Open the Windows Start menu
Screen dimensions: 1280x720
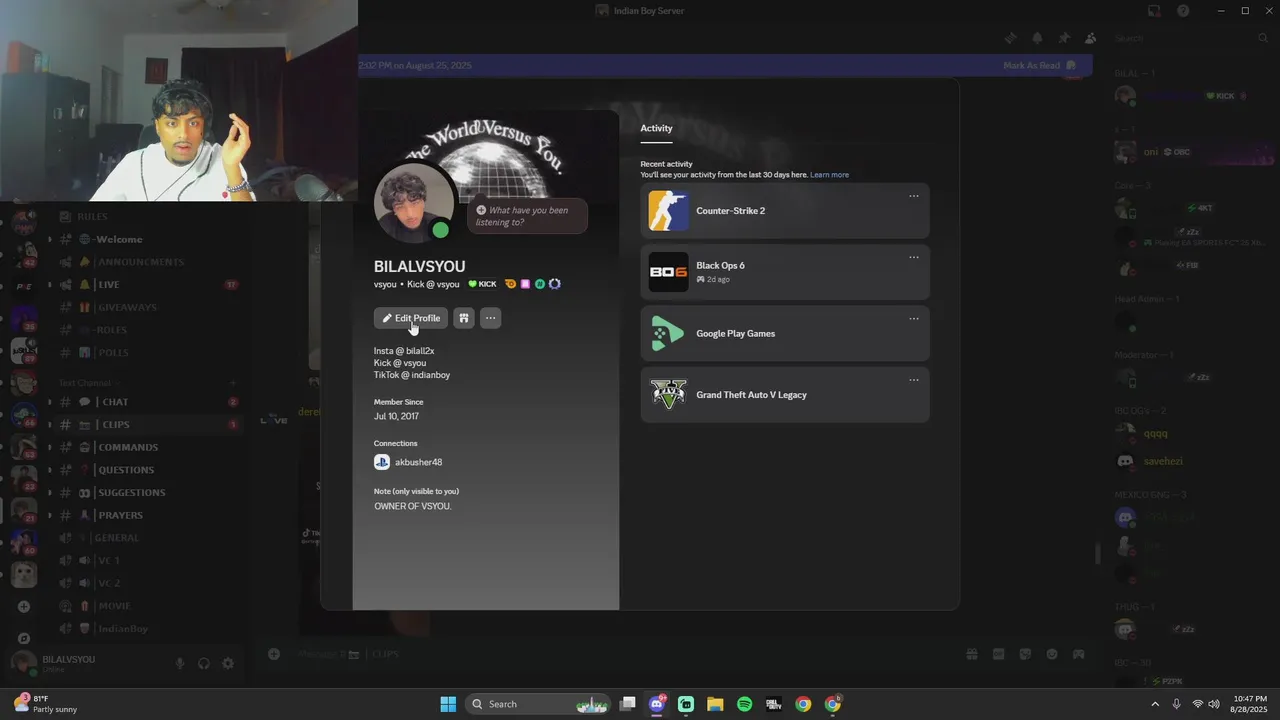448,704
